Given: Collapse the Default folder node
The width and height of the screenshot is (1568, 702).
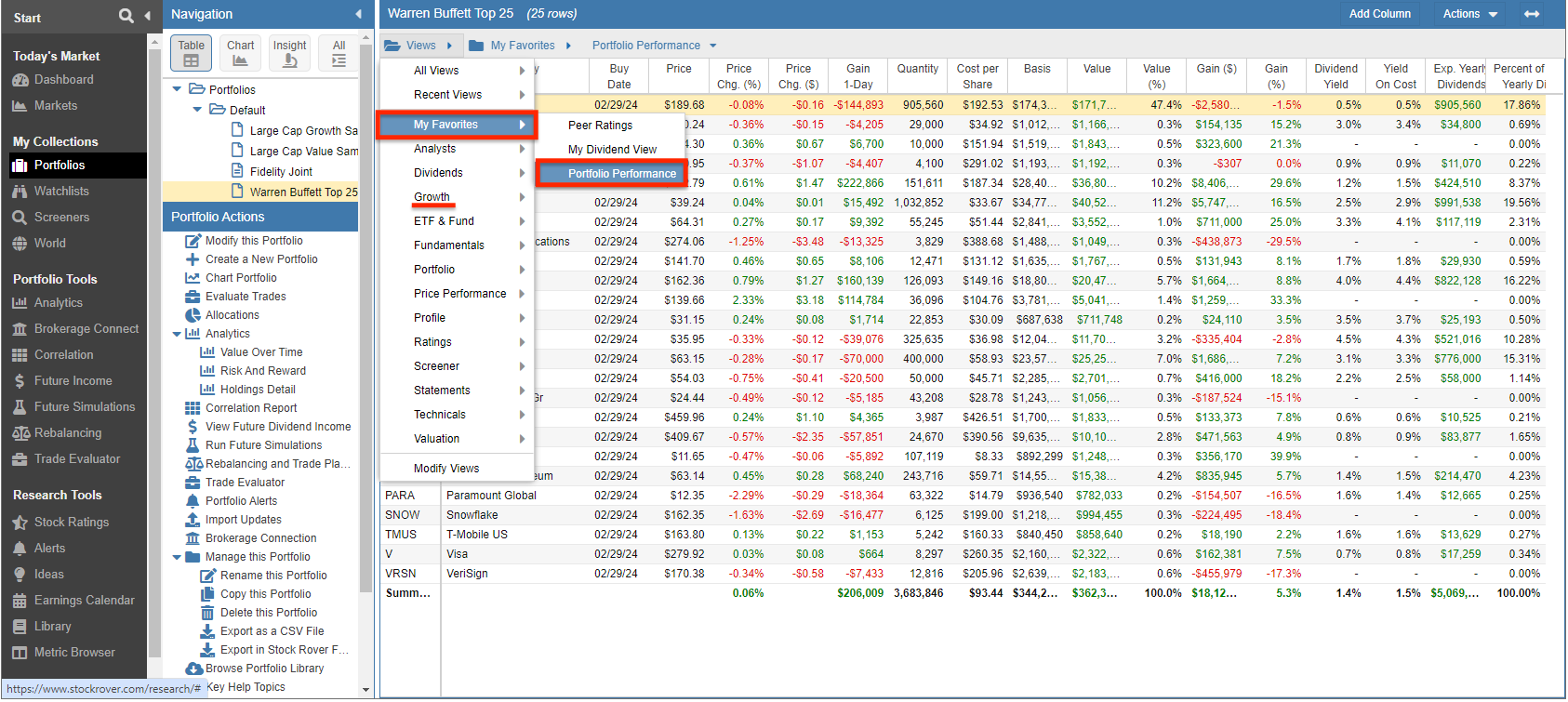Looking at the screenshot, I should click(197, 111).
